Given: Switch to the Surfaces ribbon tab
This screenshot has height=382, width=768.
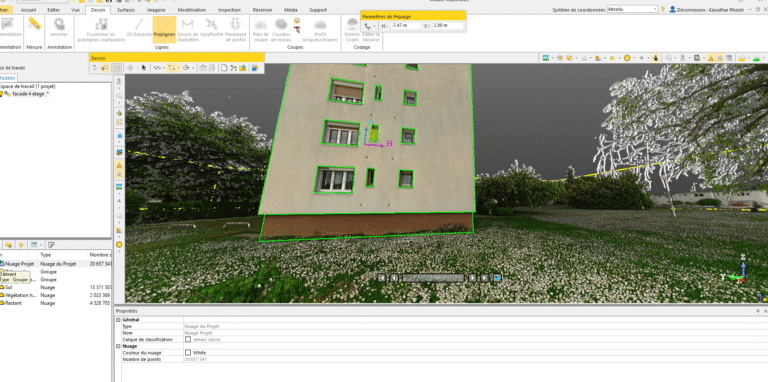Looking at the screenshot, I should coord(126,10).
